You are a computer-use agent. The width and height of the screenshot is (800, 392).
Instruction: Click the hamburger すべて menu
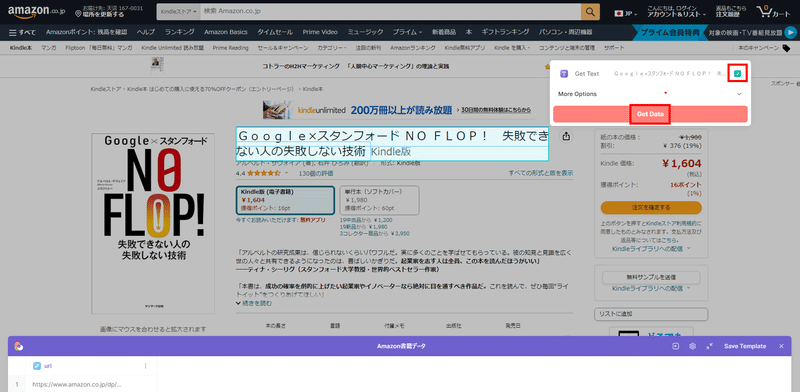22,32
